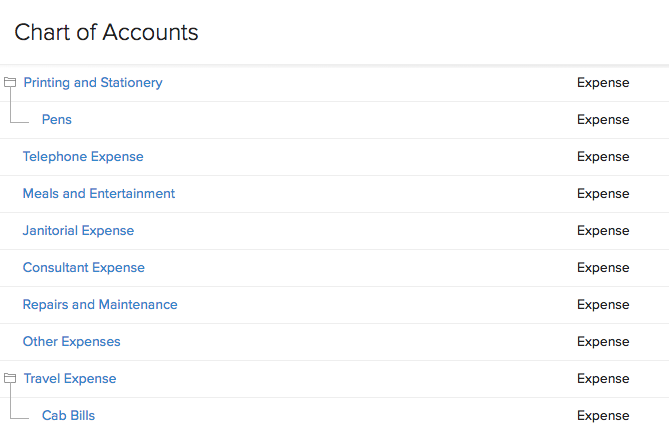Open the Consultant Expense account

(x=84, y=268)
